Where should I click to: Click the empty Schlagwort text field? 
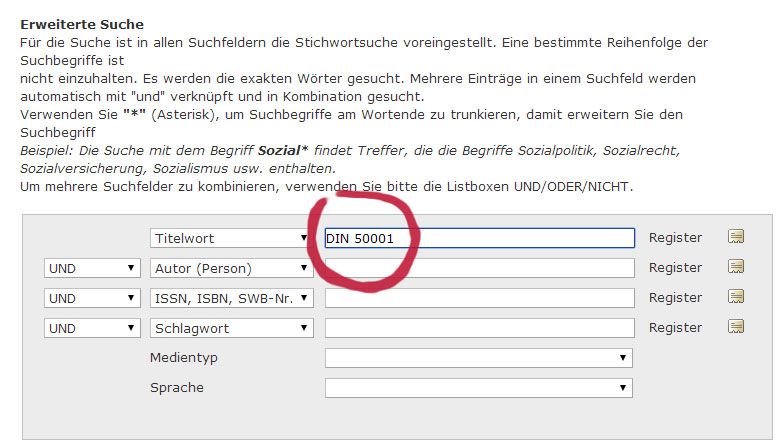[x=480, y=328]
